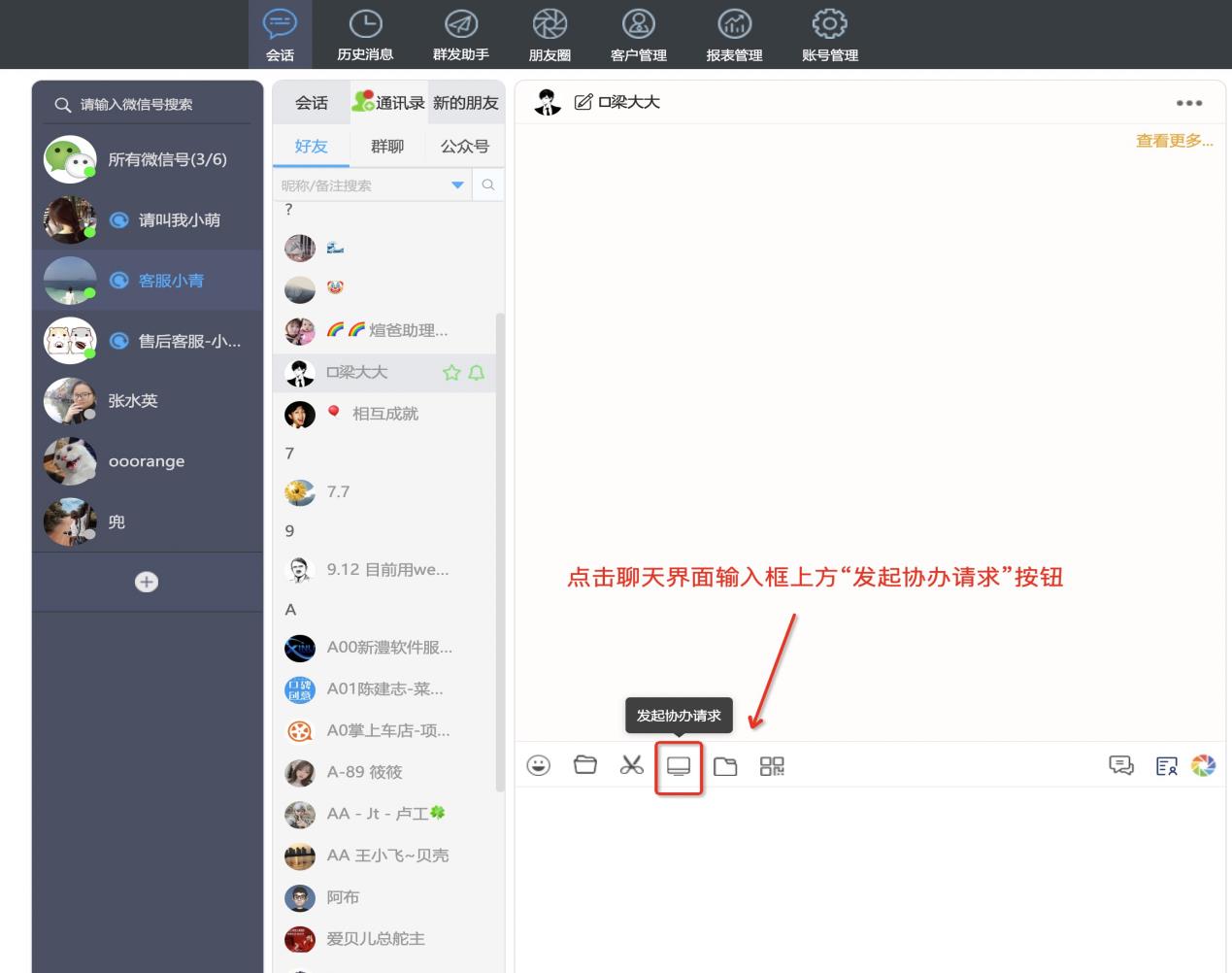The width and height of the screenshot is (1232, 973).
Task: Open contact 相互成就
Action: pos(386,415)
